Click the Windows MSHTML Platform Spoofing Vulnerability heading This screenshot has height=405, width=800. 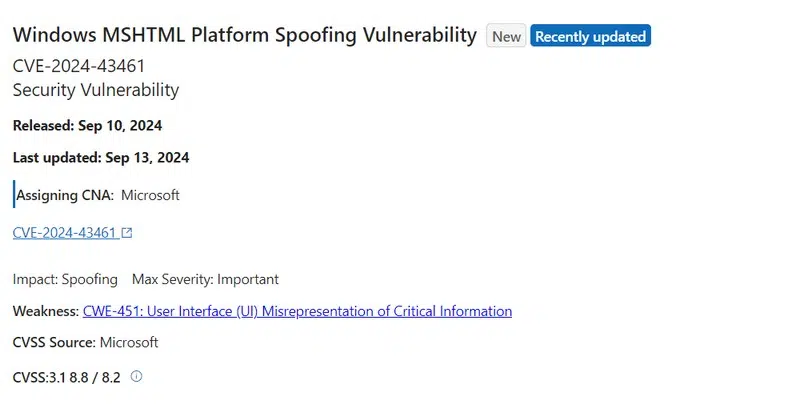(244, 35)
